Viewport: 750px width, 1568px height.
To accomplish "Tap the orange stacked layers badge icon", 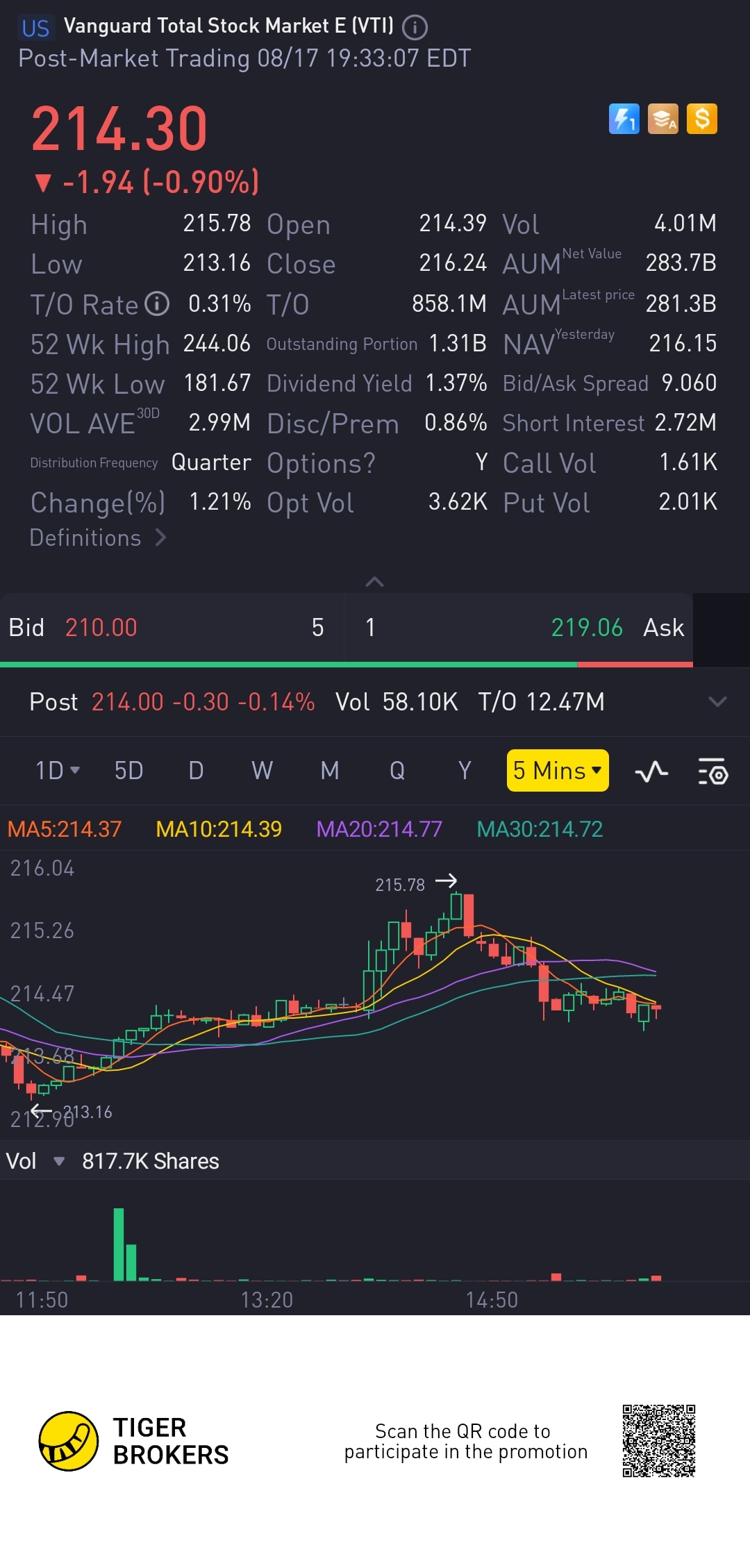I will point(663,119).
